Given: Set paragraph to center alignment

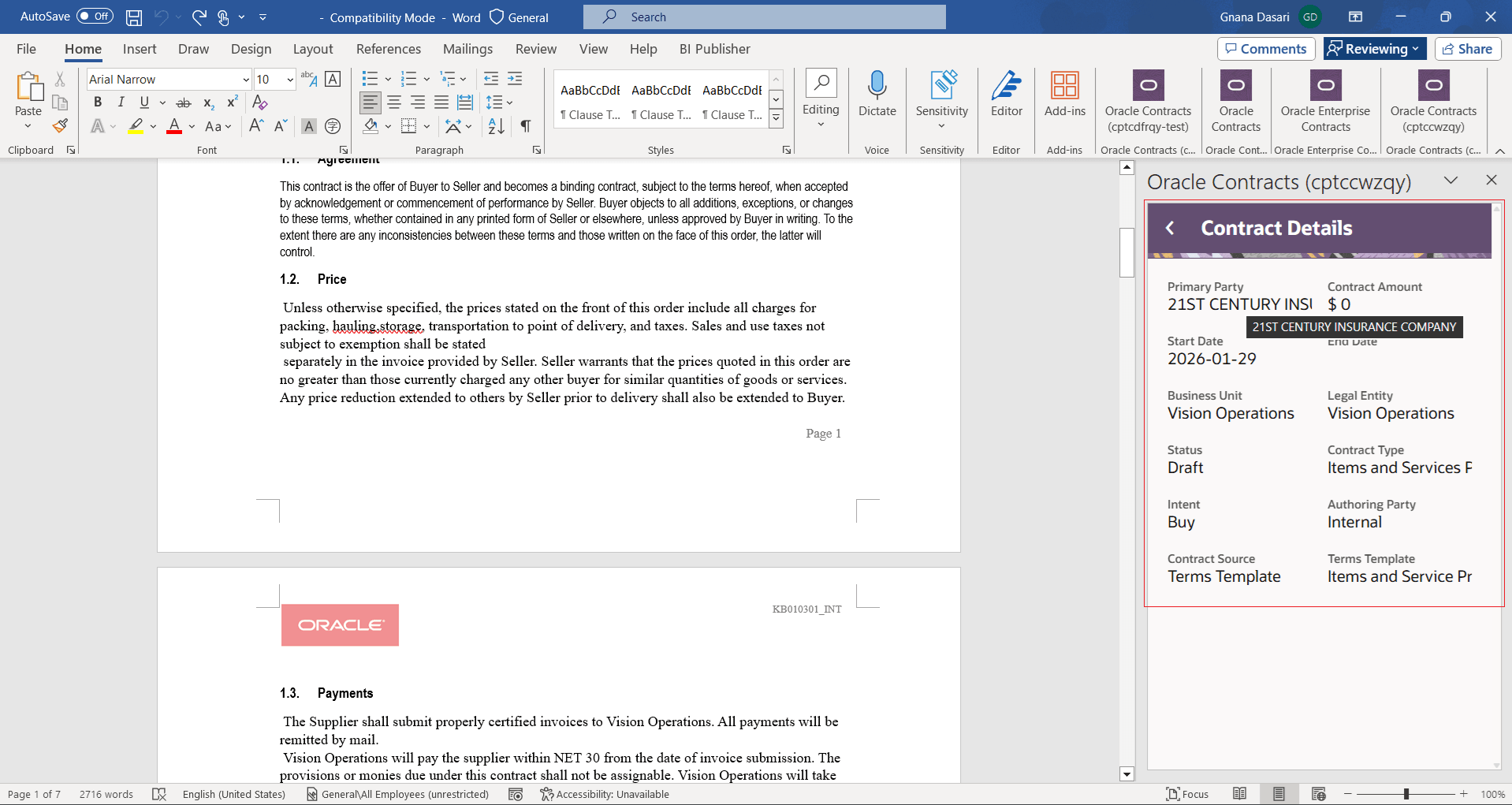Looking at the screenshot, I should [x=394, y=102].
